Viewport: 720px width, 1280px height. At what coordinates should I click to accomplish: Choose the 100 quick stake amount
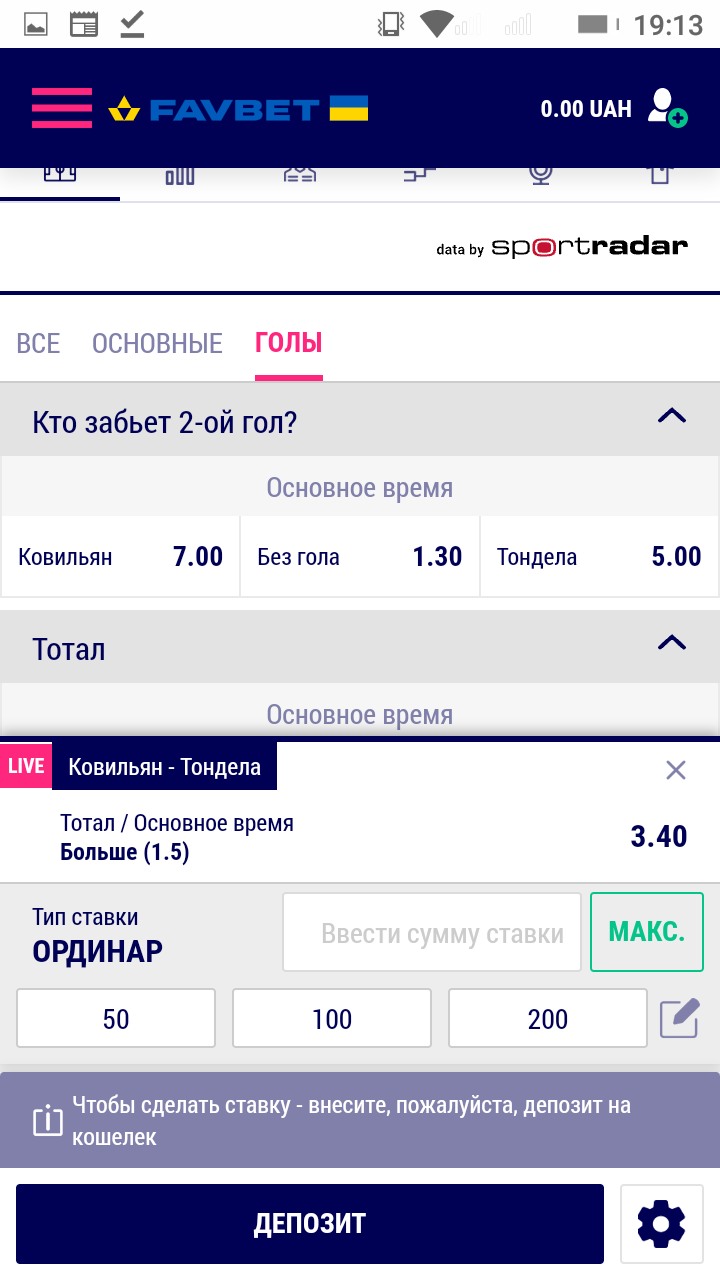pos(332,1019)
